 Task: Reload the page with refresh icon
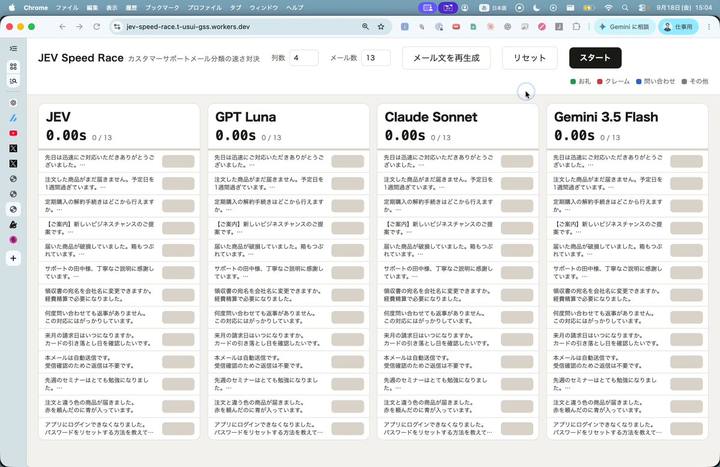click(x=96, y=27)
